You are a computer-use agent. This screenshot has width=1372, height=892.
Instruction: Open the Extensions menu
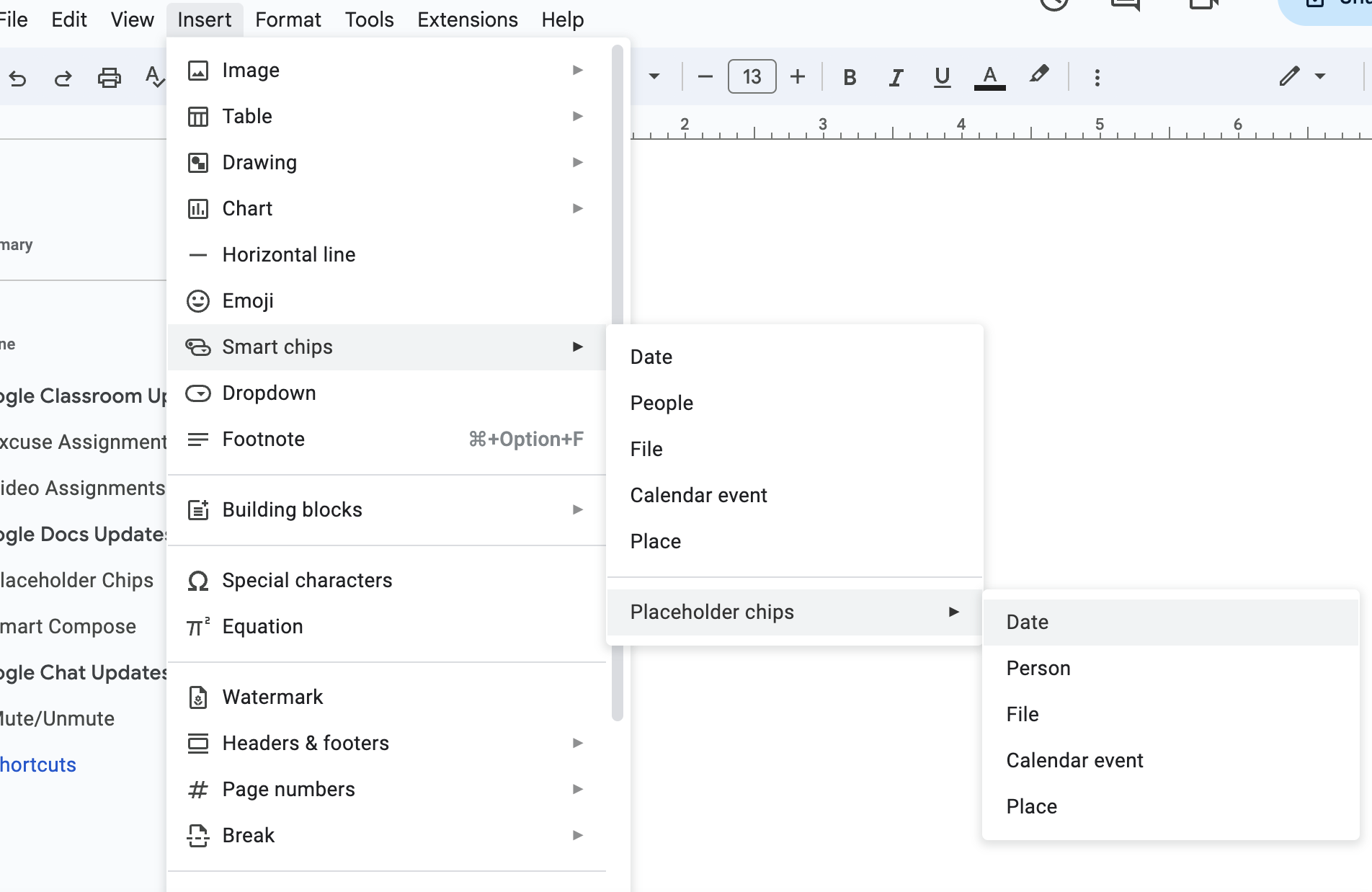pyautogui.click(x=468, y=19)
